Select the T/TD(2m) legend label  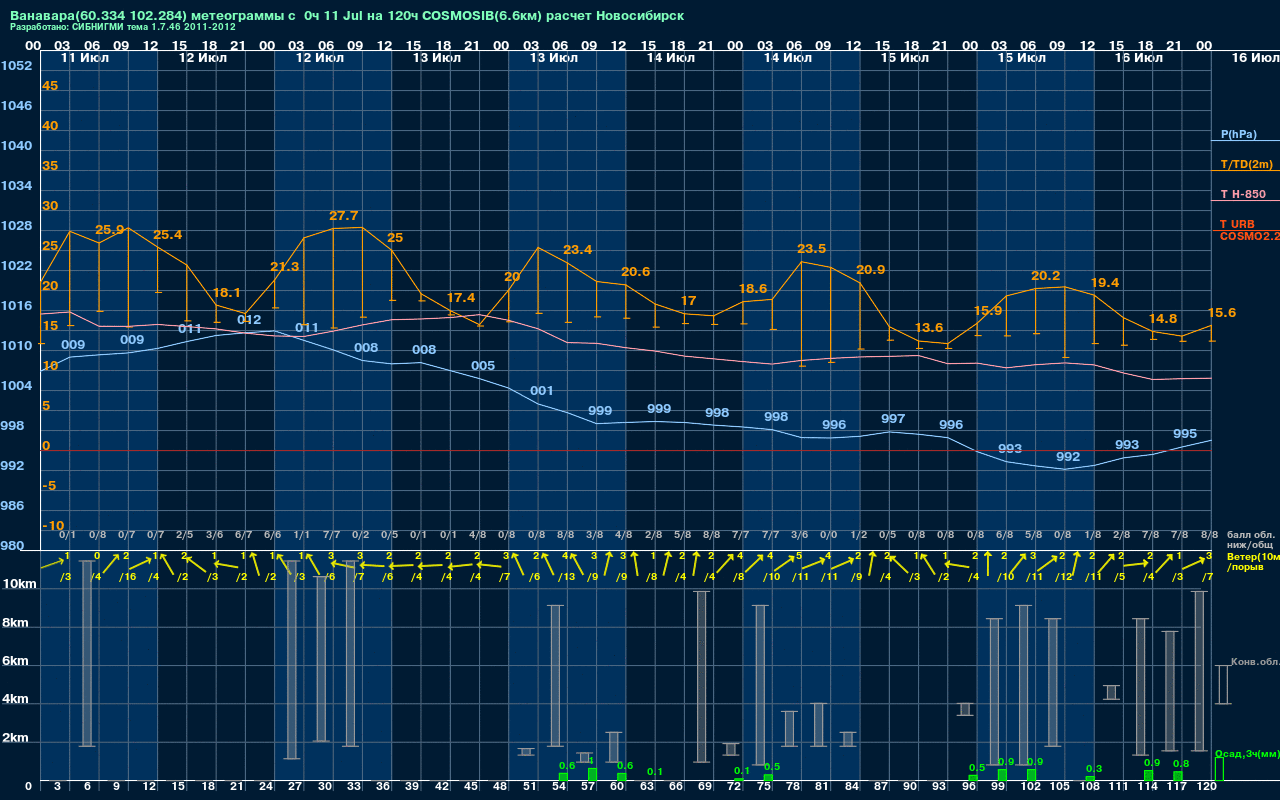click(1246, 164)
